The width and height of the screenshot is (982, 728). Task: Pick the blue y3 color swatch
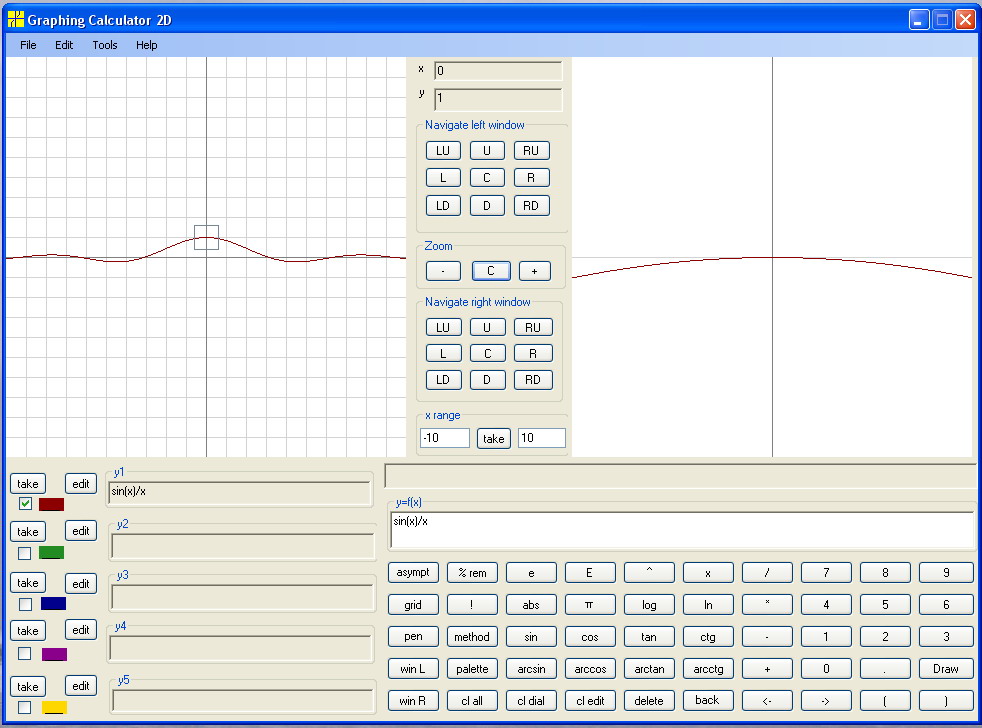click(x=53, y=603)
